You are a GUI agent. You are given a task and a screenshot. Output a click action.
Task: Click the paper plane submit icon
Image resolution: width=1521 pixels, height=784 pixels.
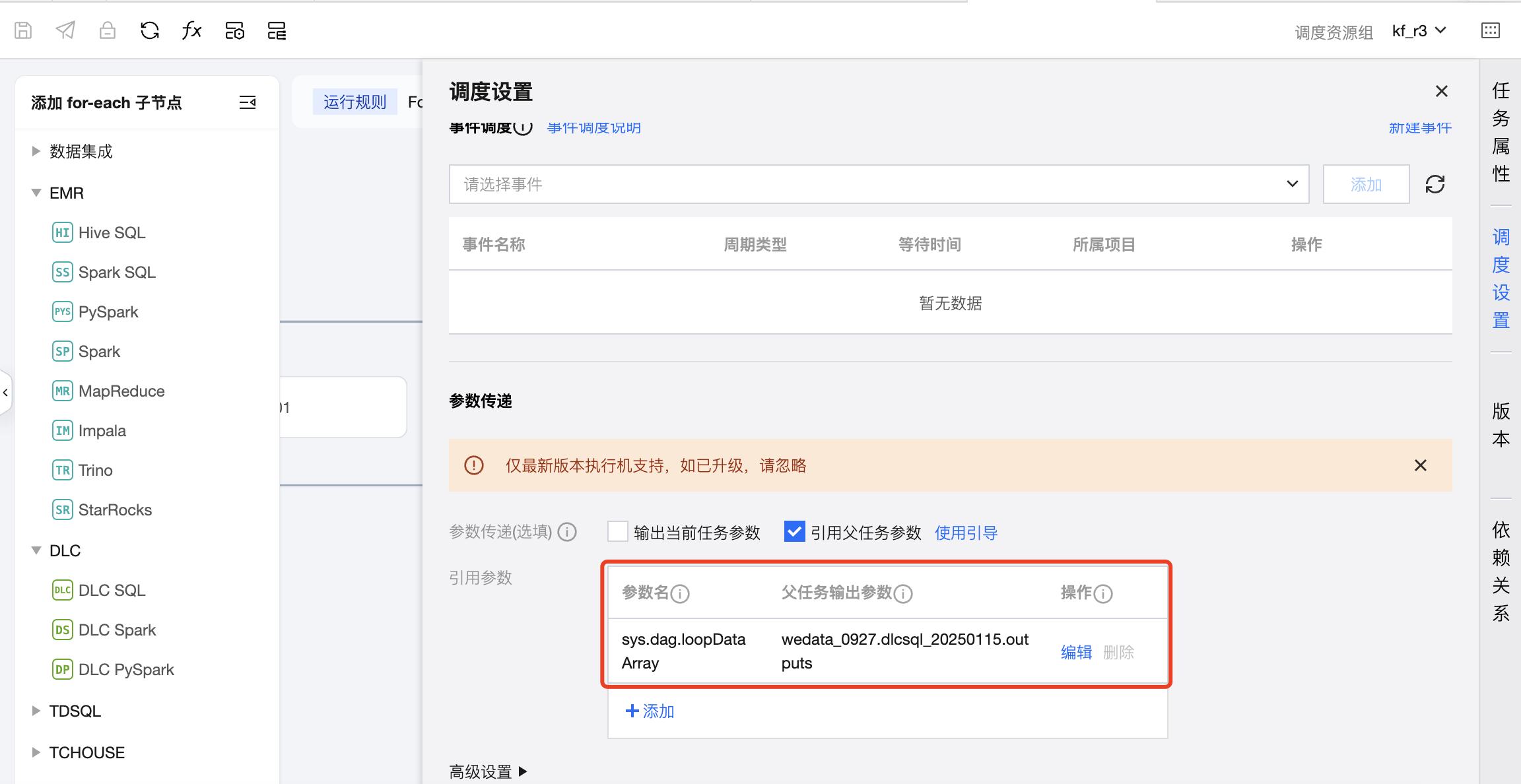(65, 30)
